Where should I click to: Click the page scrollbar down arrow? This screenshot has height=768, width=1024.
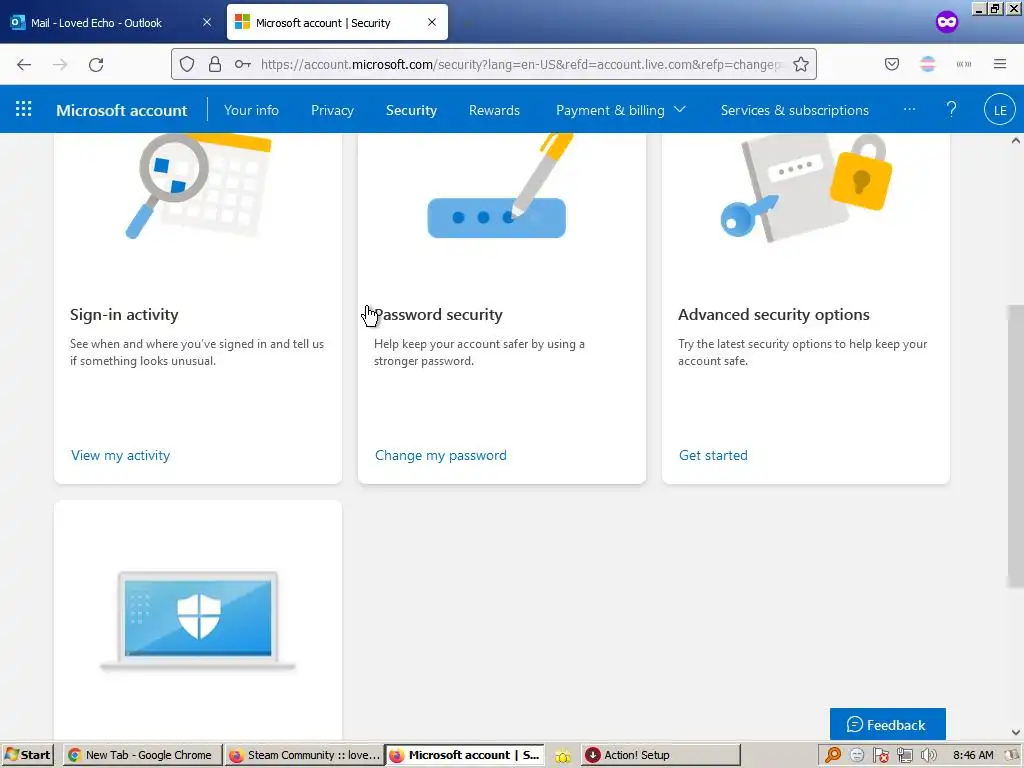[x=1016, y=733]
